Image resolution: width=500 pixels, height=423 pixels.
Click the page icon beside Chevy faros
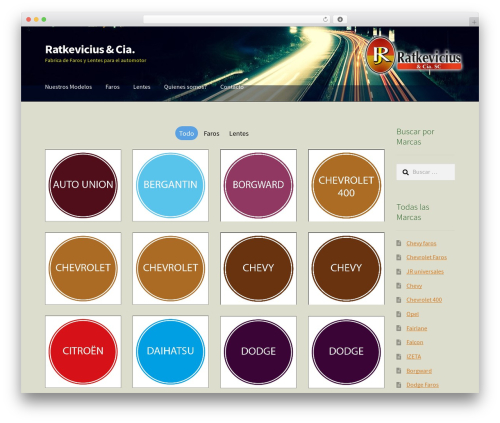coord(399,243)
